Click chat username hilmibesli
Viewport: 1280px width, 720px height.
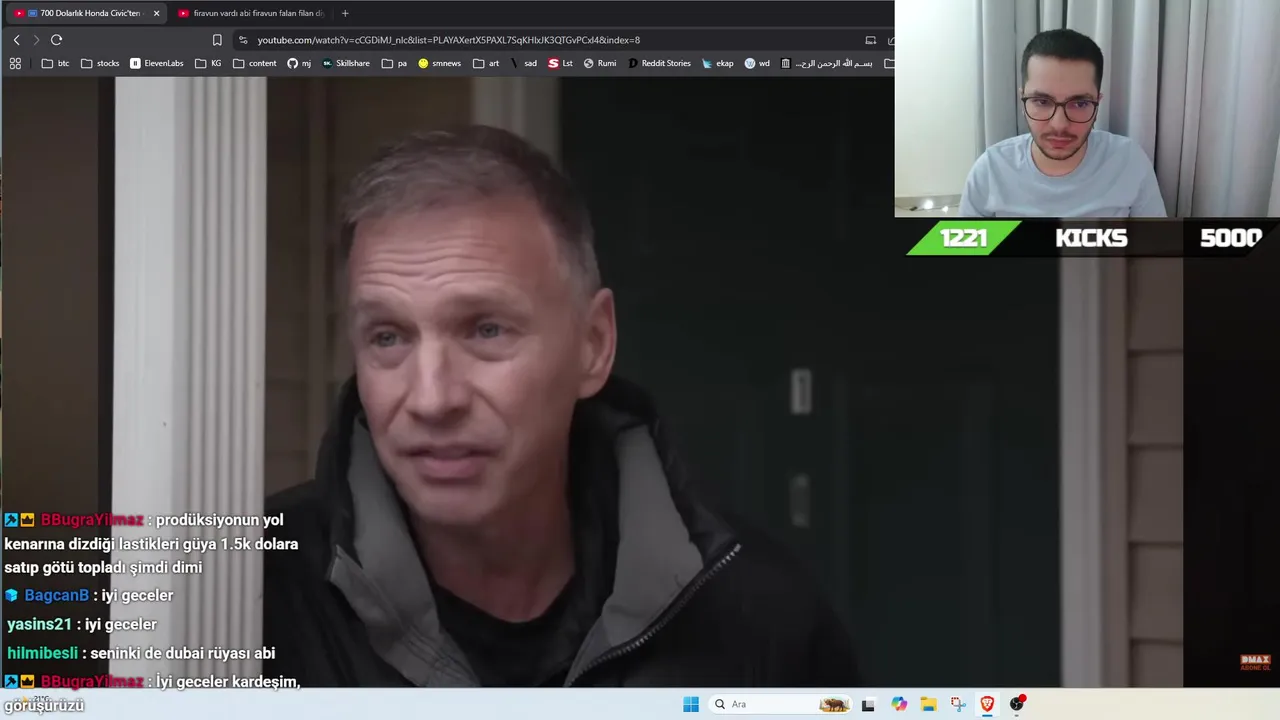pyautogui.click(x=42, y=653)
